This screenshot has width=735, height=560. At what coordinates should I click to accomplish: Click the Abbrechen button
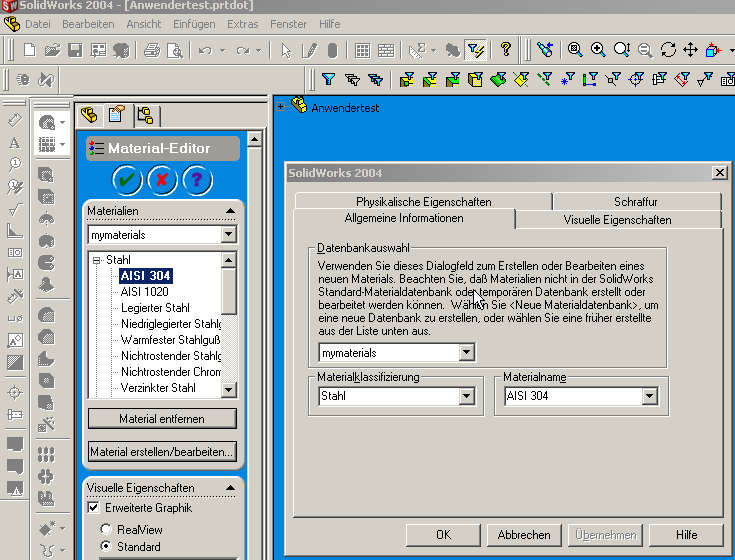(524, 535)
